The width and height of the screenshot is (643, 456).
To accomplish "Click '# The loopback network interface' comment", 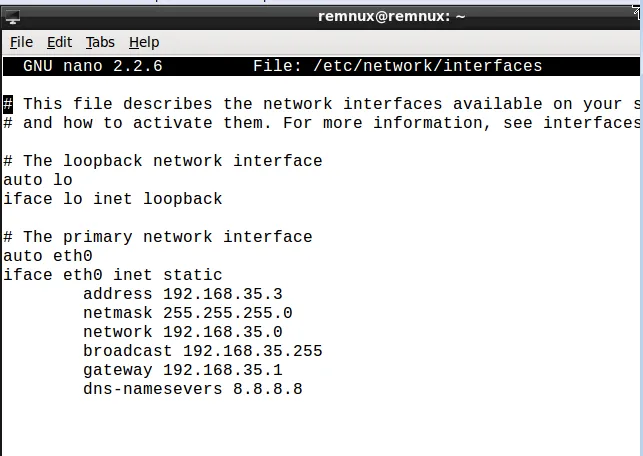I will pos(163,161).
